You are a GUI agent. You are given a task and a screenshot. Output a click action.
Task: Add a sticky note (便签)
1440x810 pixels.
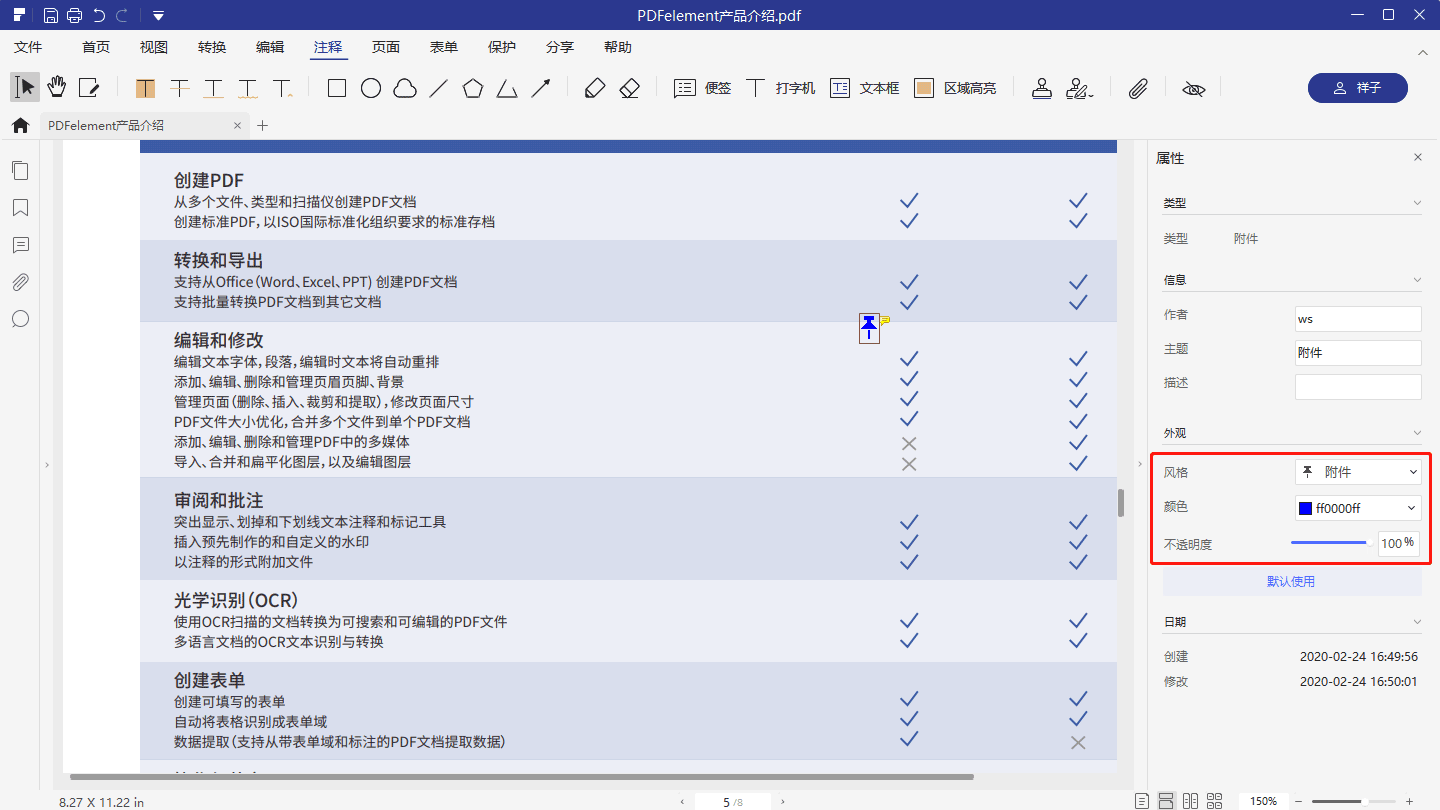[x=702, y=88]
